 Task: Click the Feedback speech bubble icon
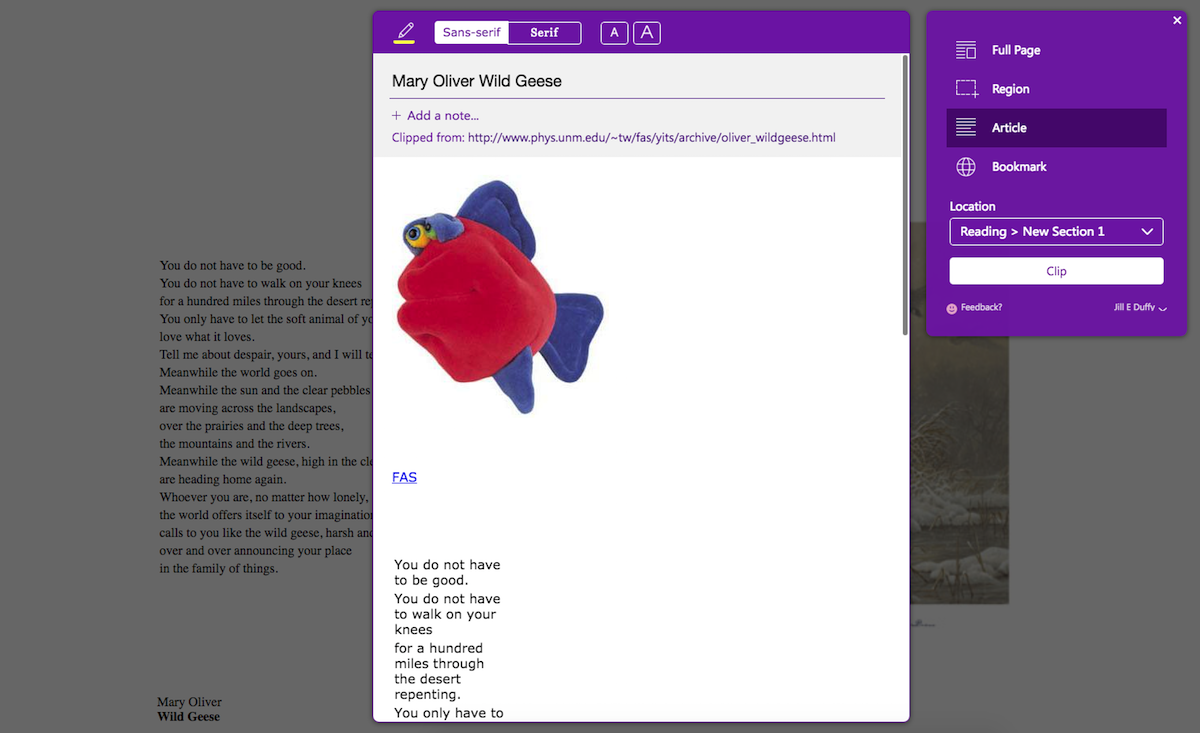[953, 307]
